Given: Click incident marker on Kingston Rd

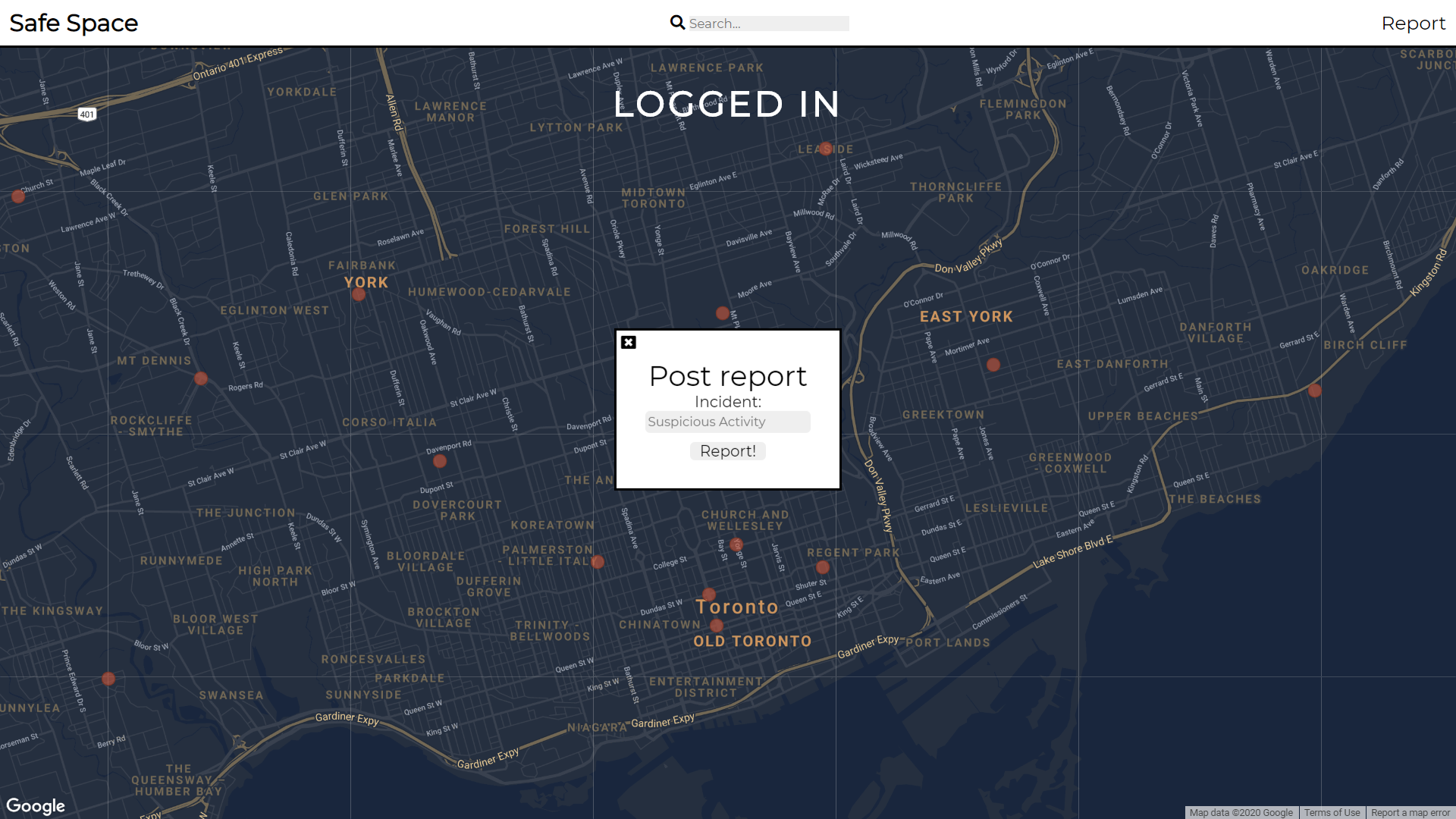Looking at the screenshot, I should click(1315, 391).
